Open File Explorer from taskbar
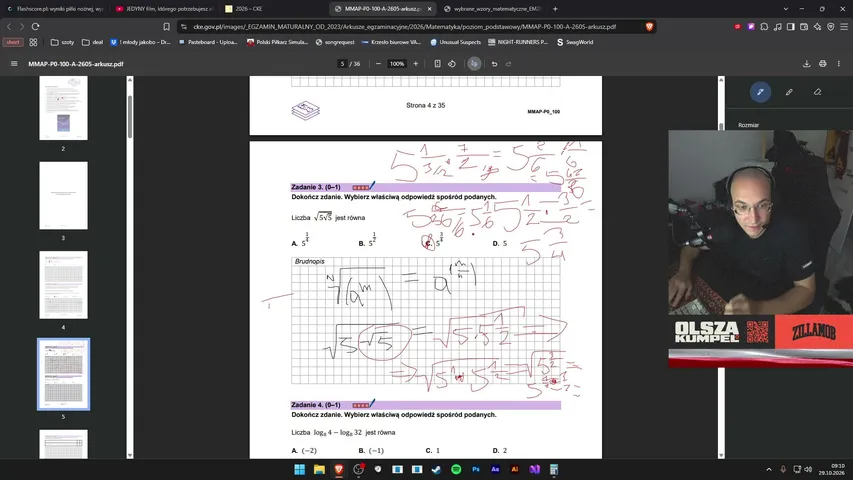Image resolution: width=853 pixels, height=480 pixels. tap(319, 469)
